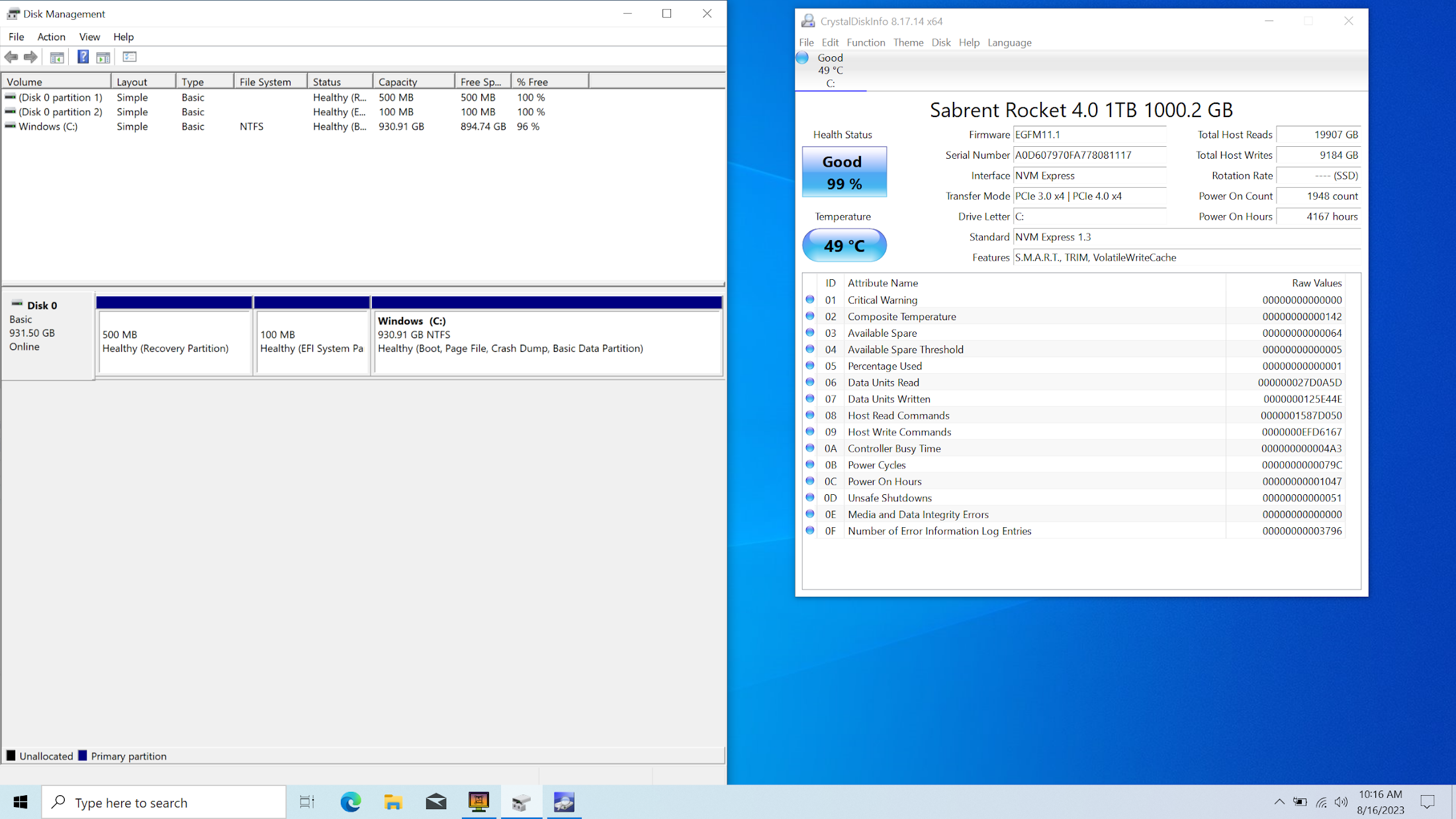
Task: Select the Good status orb for drive C:
Action: click(x=802, y=58)
